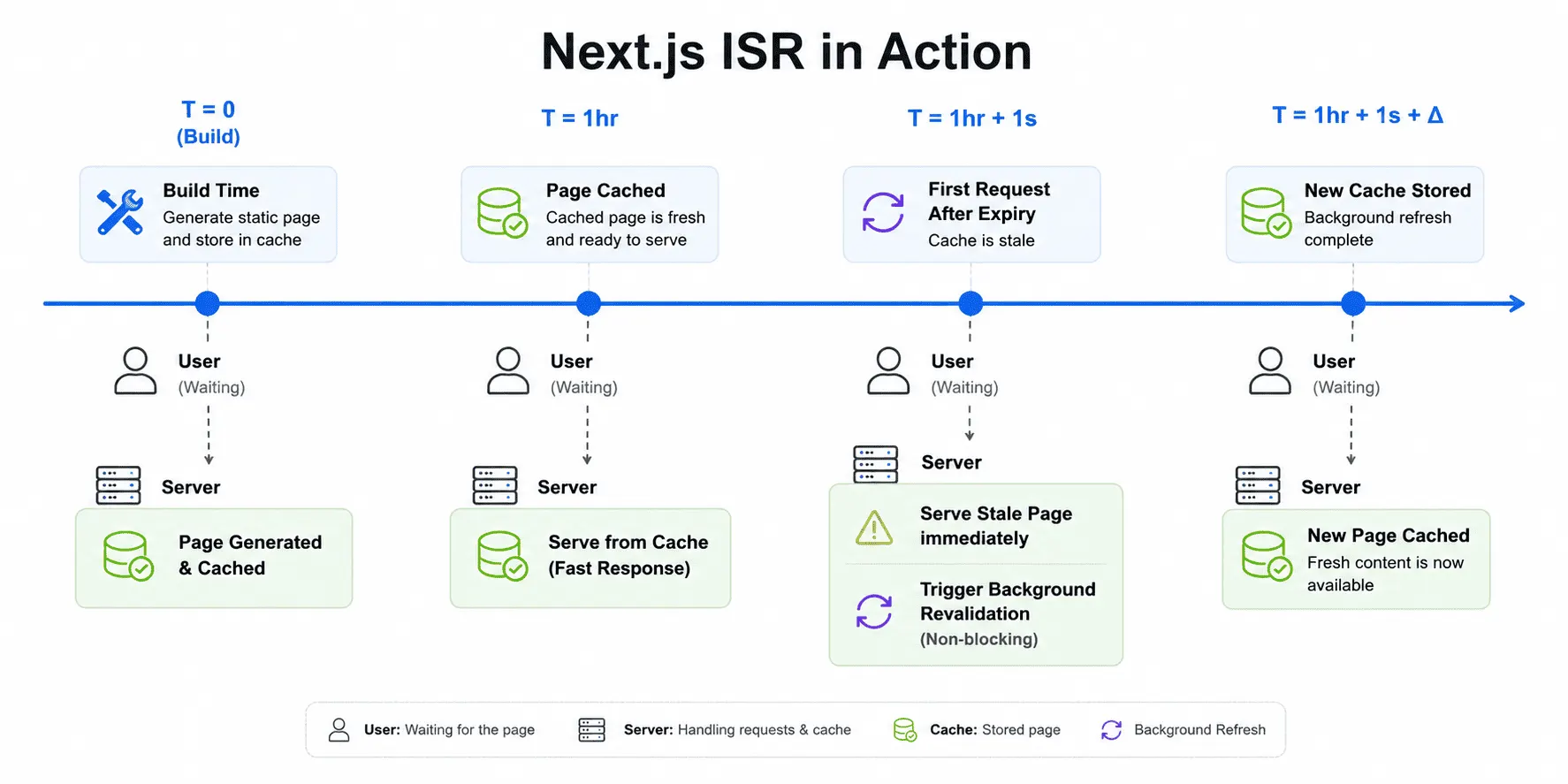
Task: Click the 'Cache is stale' text
Action: click(x=981, y=240)
